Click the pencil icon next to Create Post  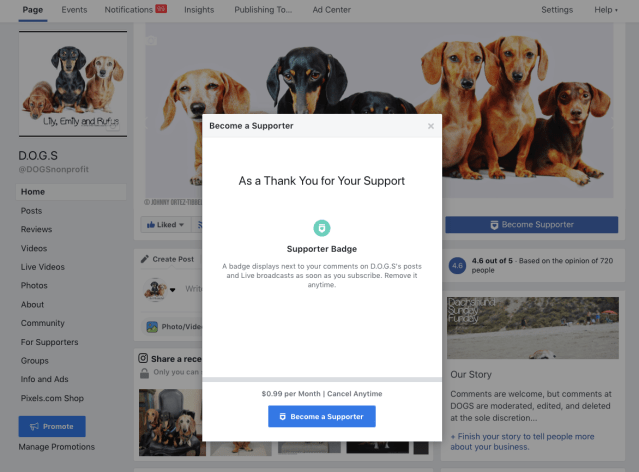[145, 259]
